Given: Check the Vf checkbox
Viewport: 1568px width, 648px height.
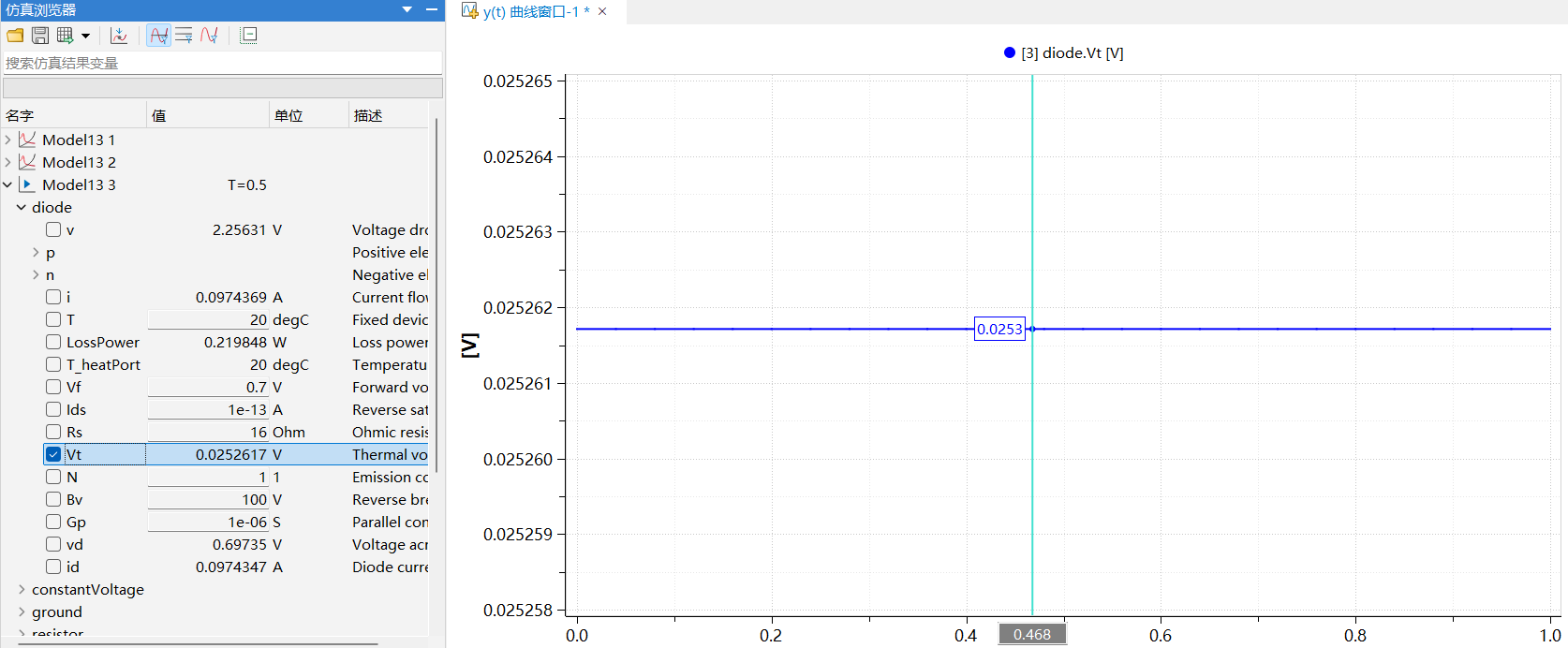Looking at the screenshot, I should (53, 387).
